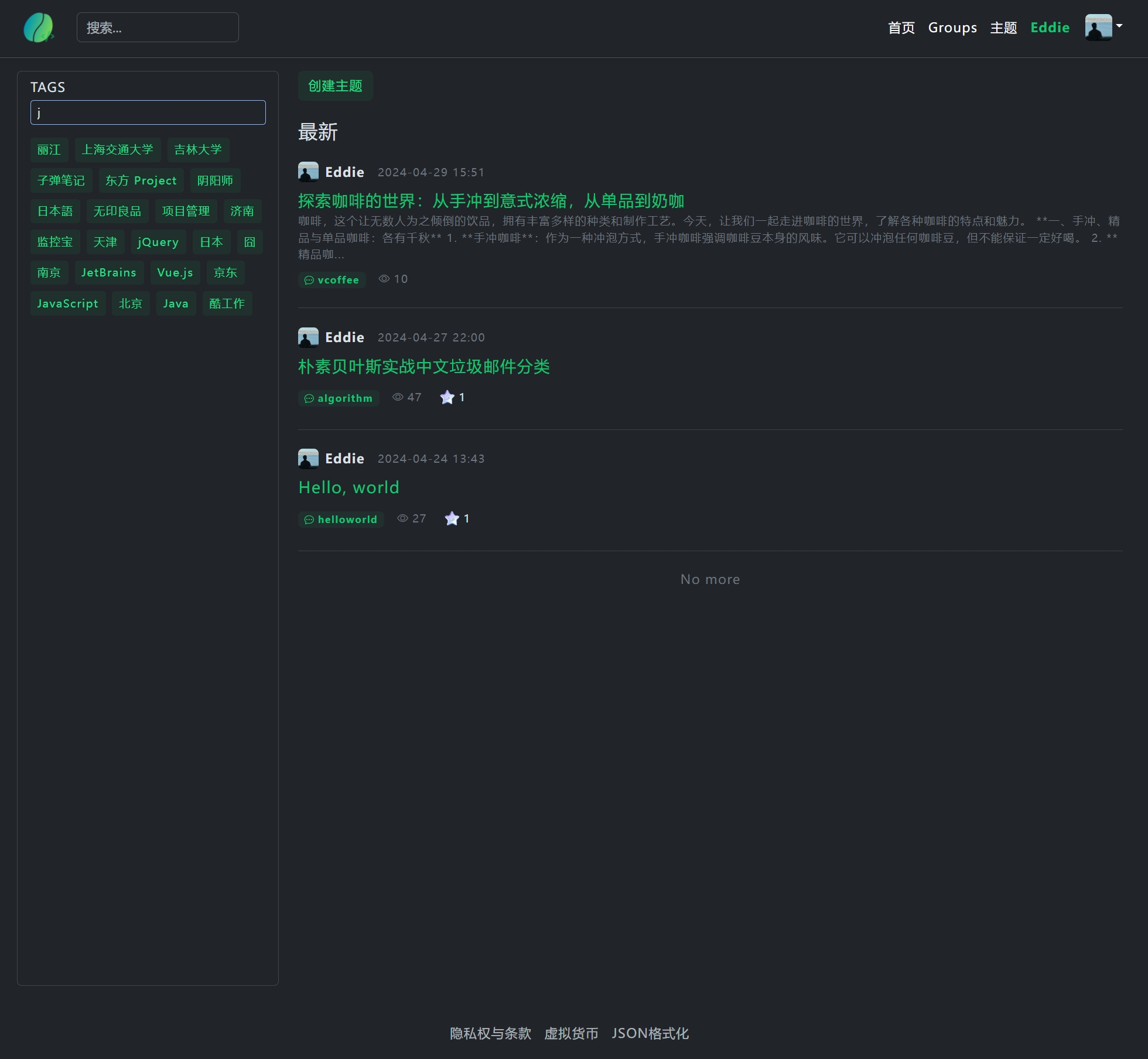Click the green leaf site logo
The height and width of the screenshot is (1059, 1148).
point(39,28)
